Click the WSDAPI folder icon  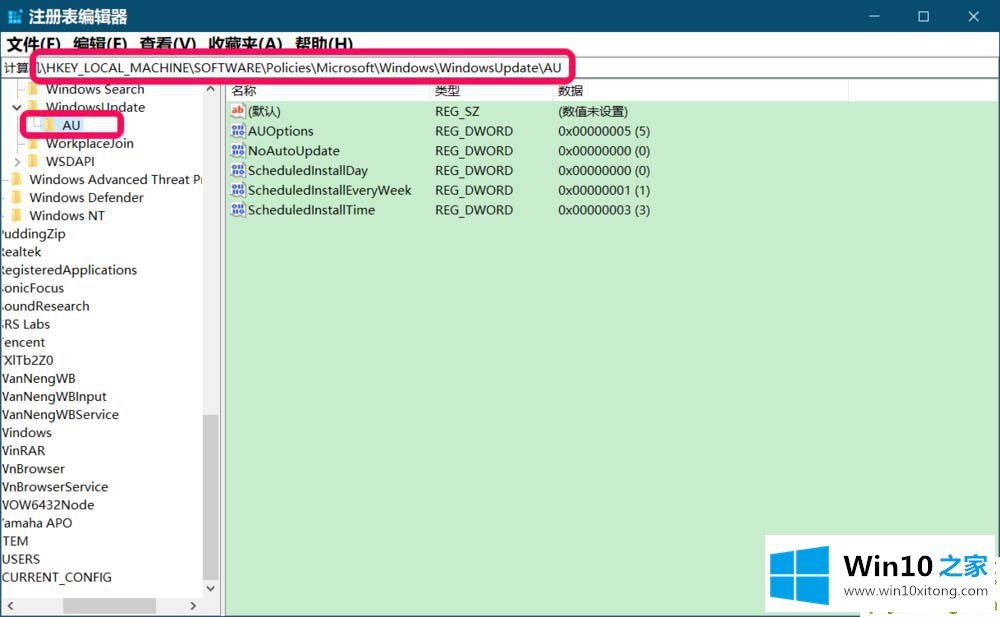(x=34, y=161)
